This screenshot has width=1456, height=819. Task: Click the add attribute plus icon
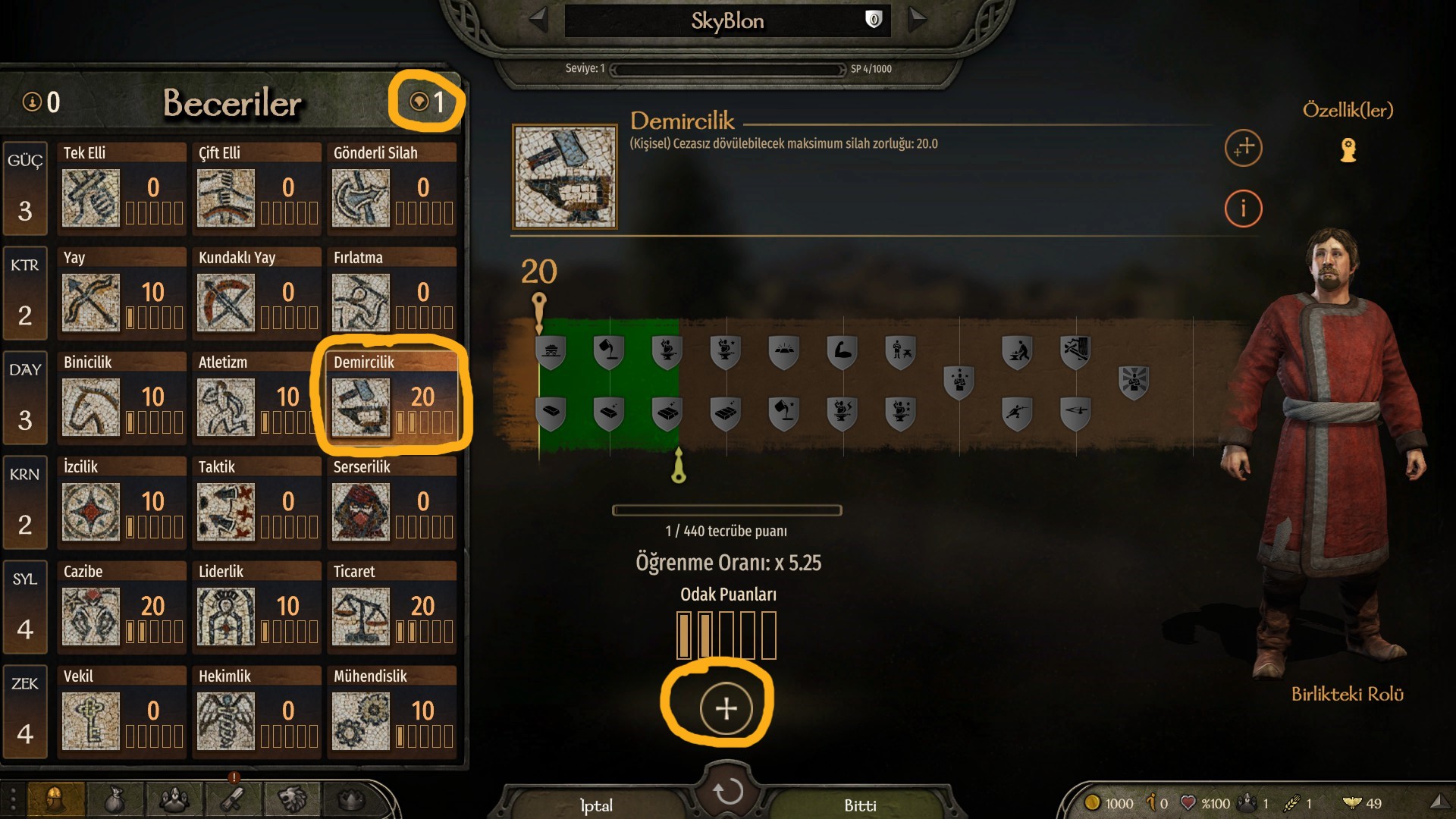(x=1243, y=148)
